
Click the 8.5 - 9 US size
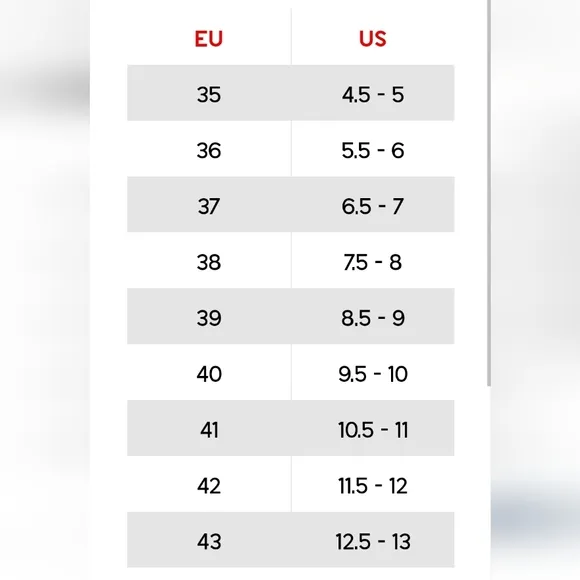372,318
